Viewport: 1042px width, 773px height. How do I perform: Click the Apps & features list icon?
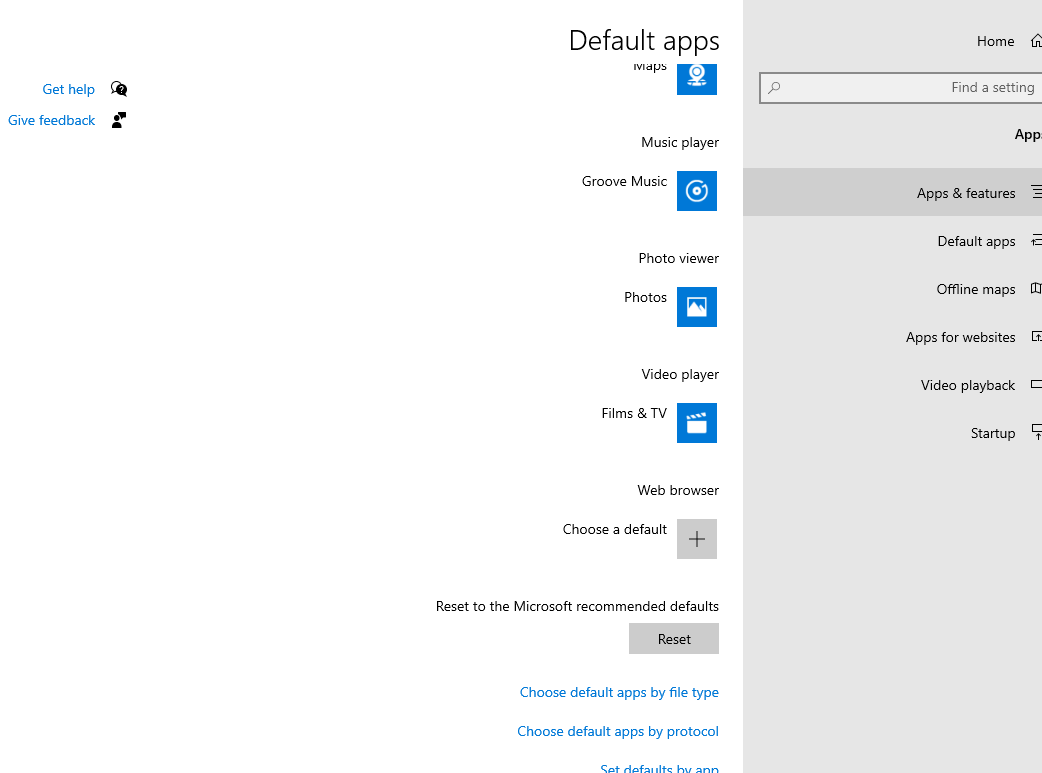(x=1037, y=192)
